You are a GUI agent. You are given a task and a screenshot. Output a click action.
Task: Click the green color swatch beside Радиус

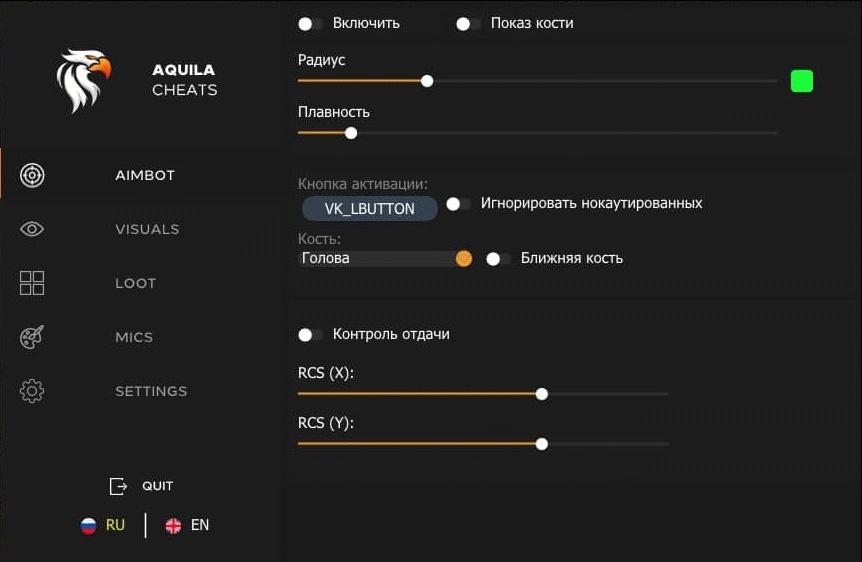(x=801, y=81)
